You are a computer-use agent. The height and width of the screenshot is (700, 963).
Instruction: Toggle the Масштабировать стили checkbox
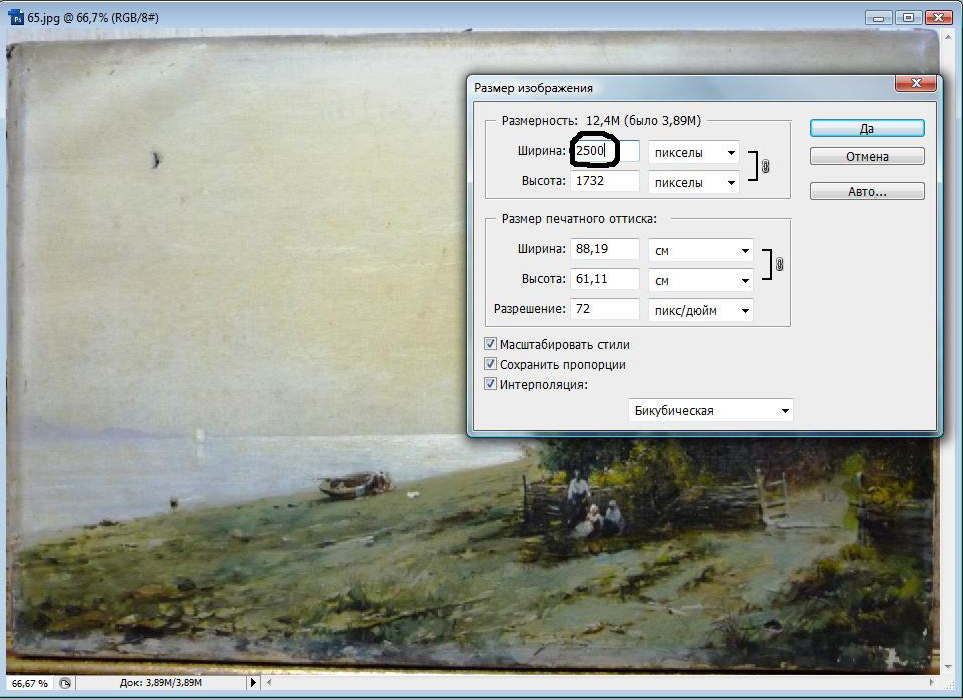coord(491,344)
